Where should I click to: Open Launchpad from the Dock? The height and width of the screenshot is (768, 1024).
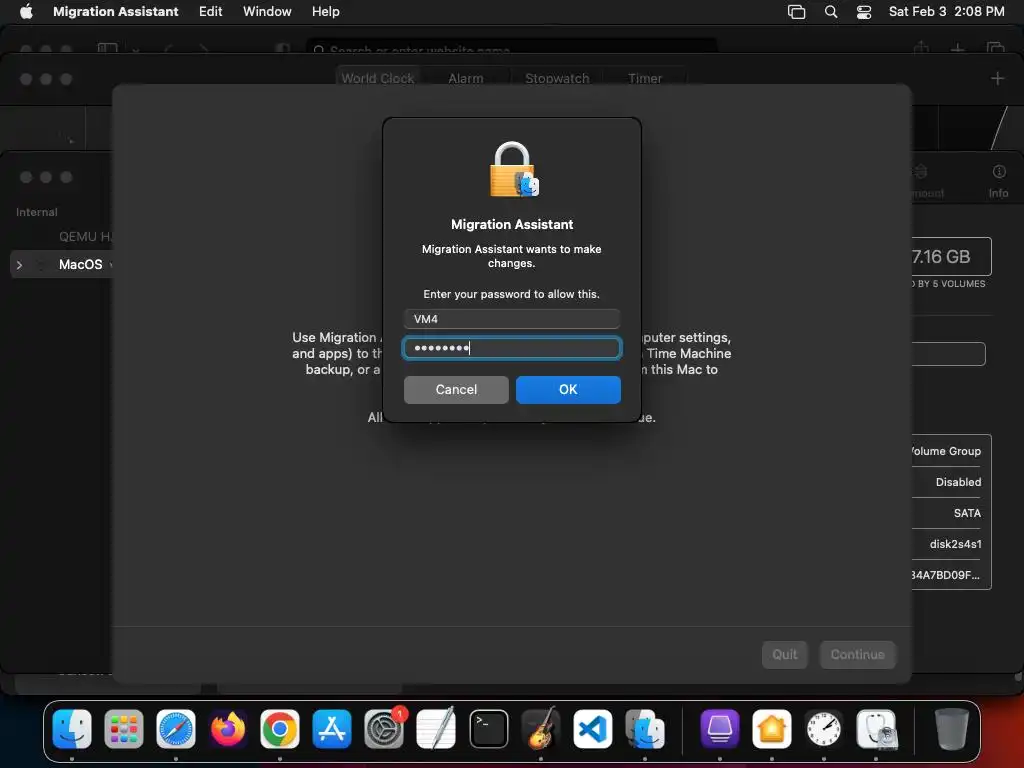pyautogui.click(x=123, y=729)
